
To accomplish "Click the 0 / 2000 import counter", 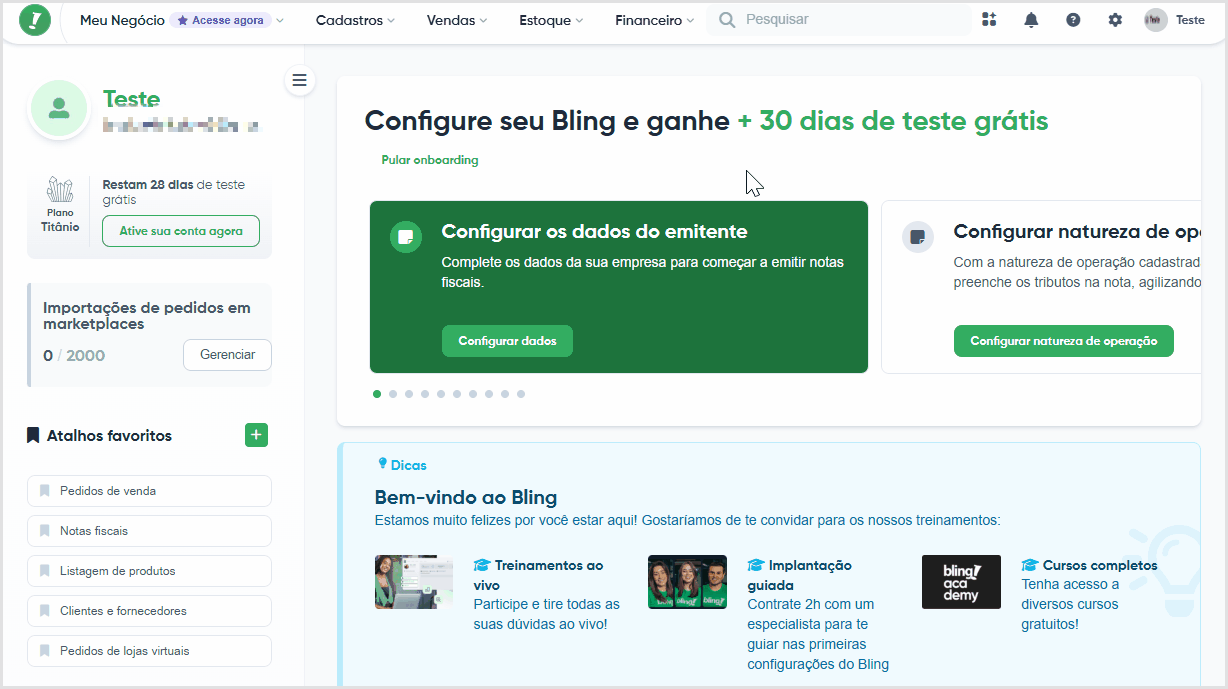I will click(74, 356).
